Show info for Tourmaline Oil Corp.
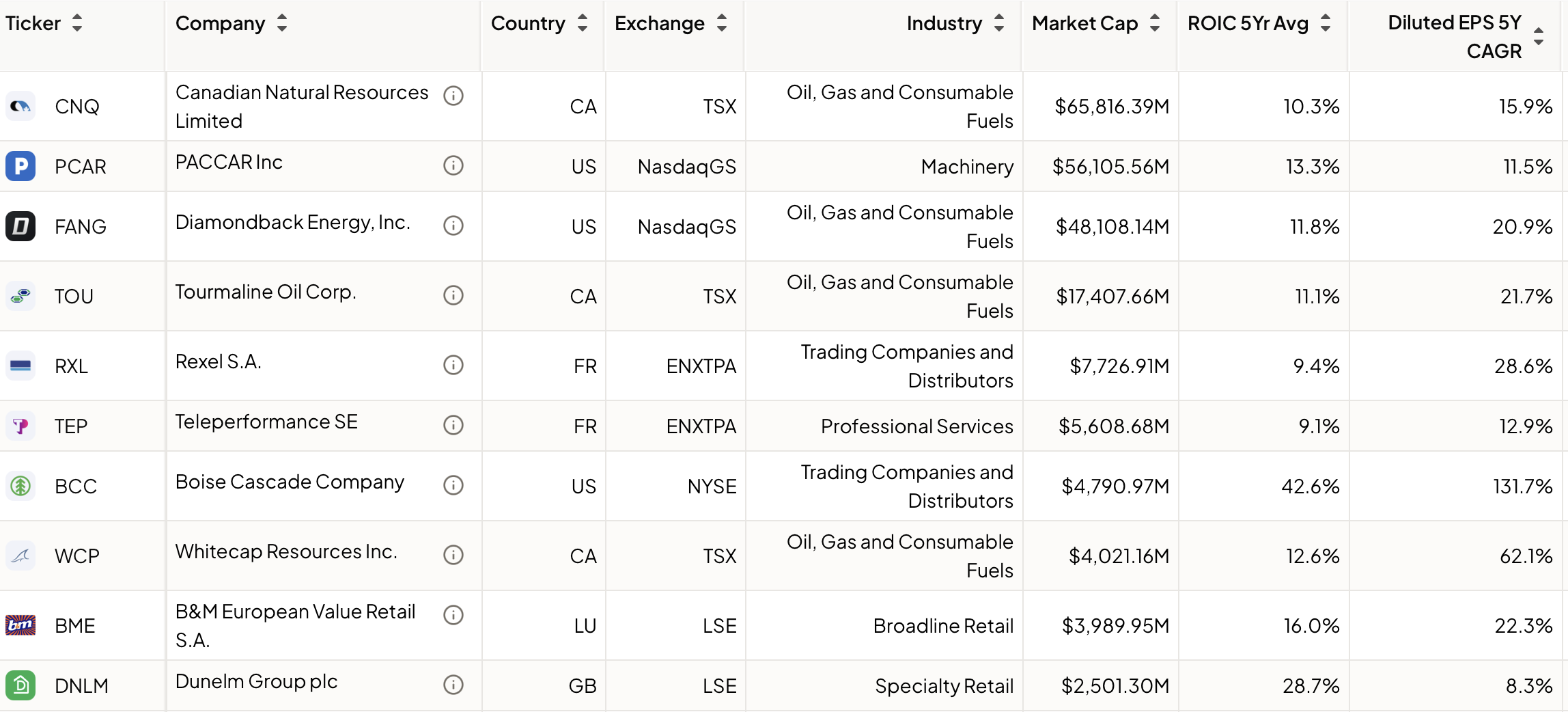 point(453,295)
